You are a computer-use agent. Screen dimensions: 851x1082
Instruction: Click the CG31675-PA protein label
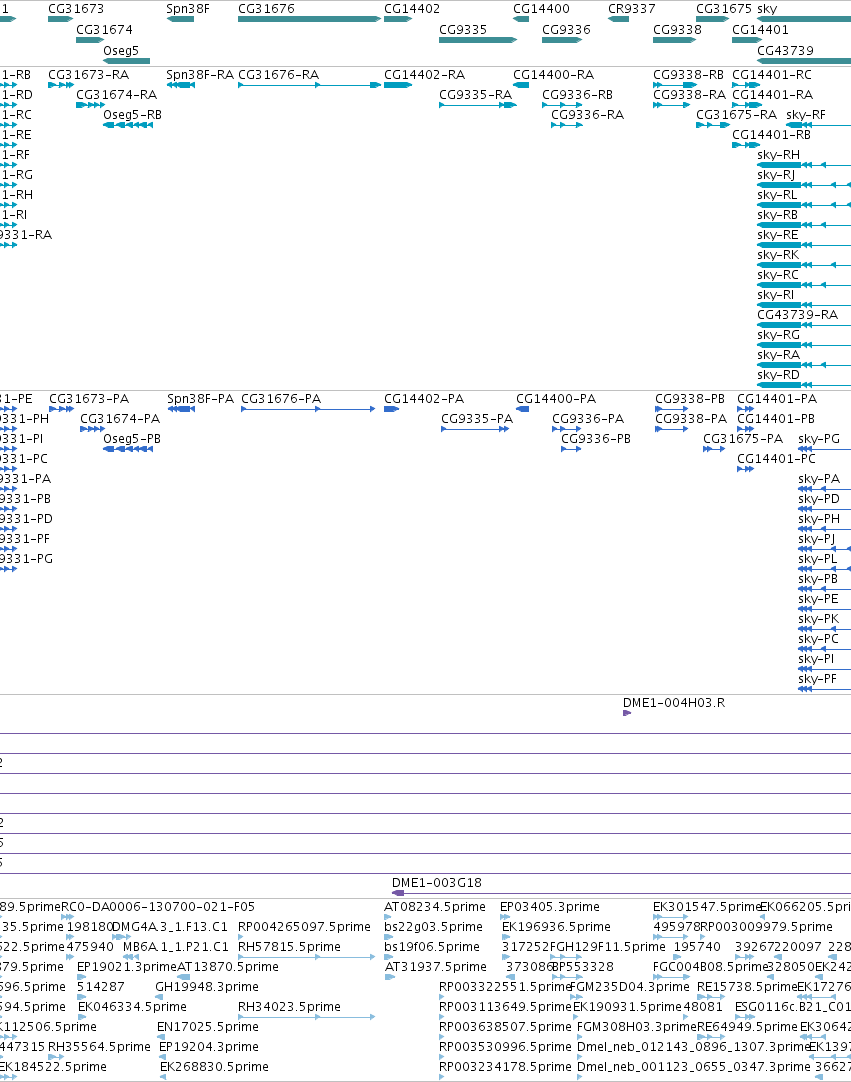click(743, 439)
